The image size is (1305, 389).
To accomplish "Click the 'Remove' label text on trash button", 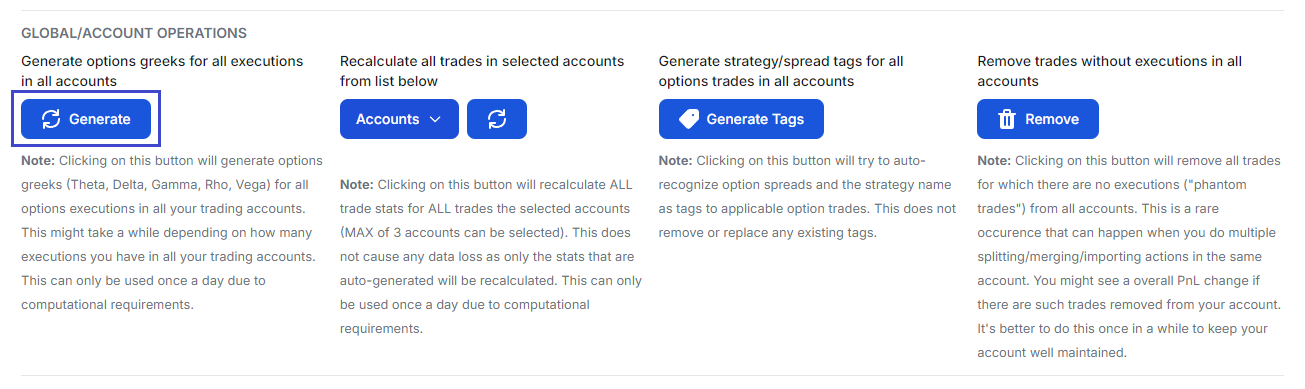I will 1052,119.
